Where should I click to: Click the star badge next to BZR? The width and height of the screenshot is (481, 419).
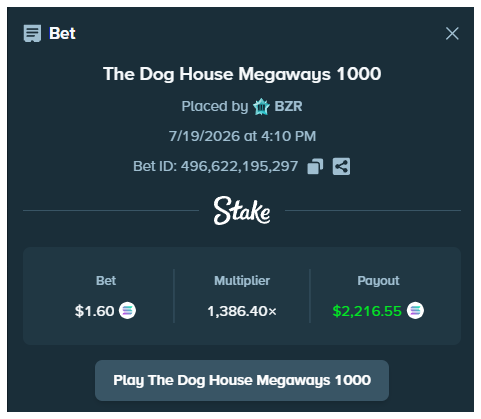click(x=261, y=107)
